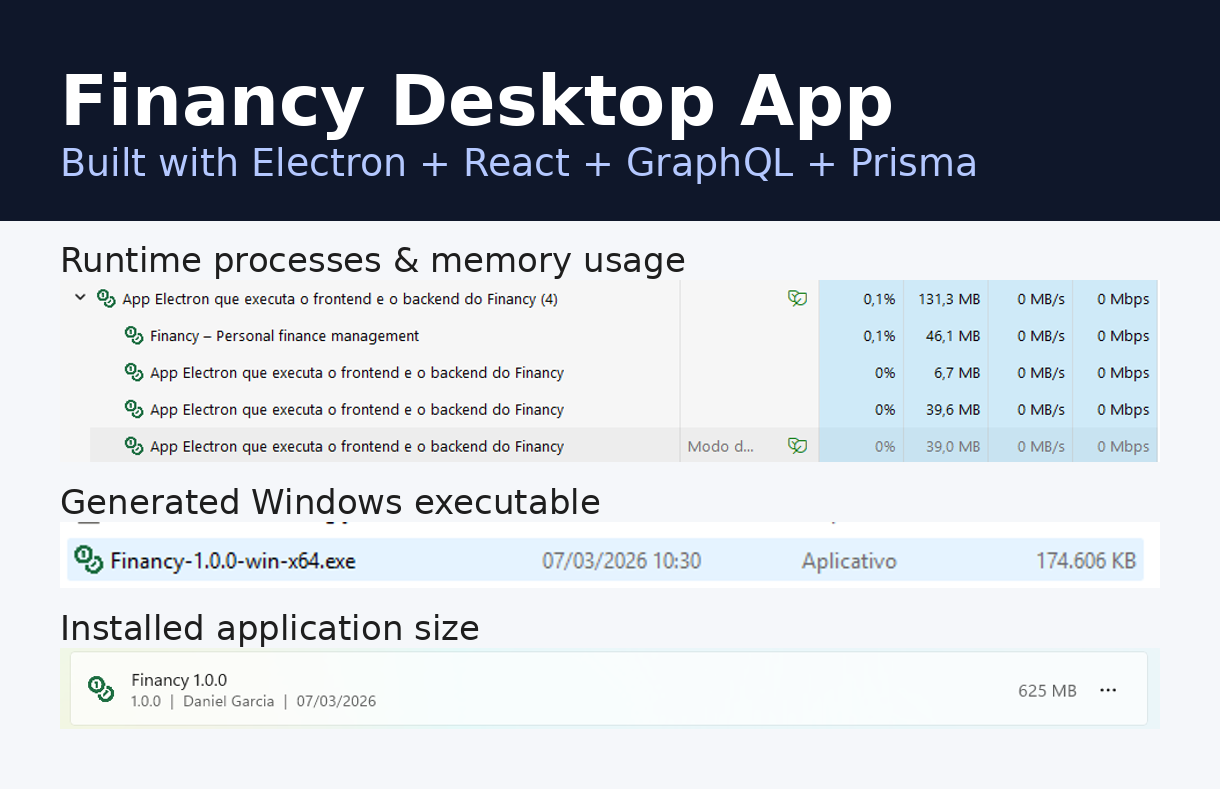Click the icon on the last highlighted Electron process
The width and height of the screenshot is (1220, 789).
point(134,446)
